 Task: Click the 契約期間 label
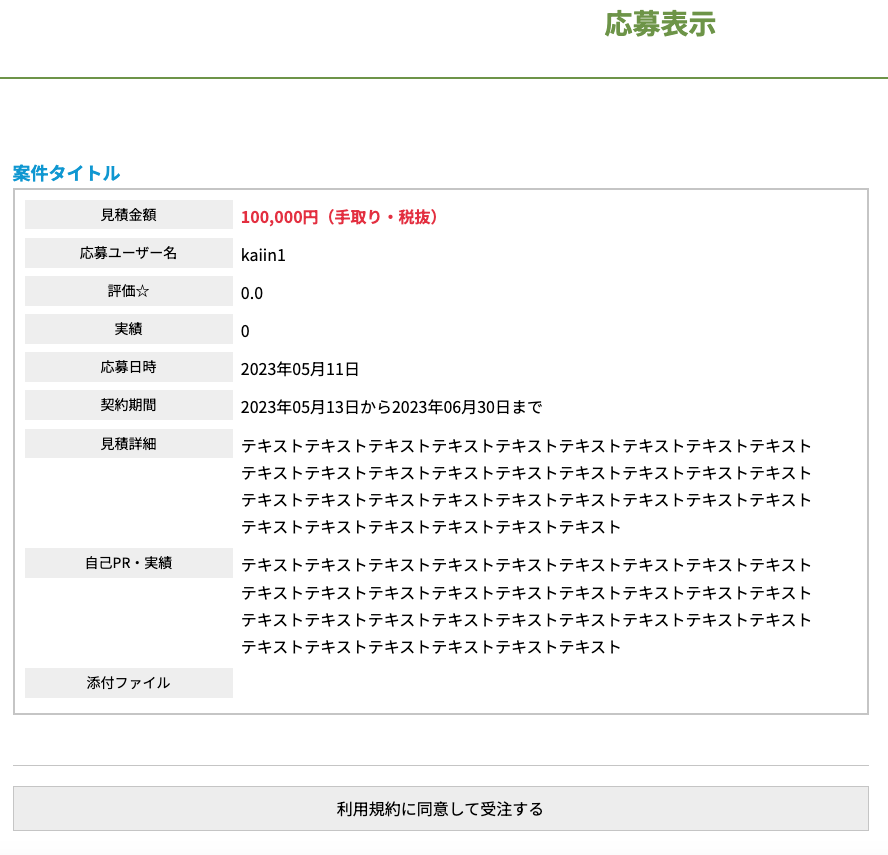[128, 405]
